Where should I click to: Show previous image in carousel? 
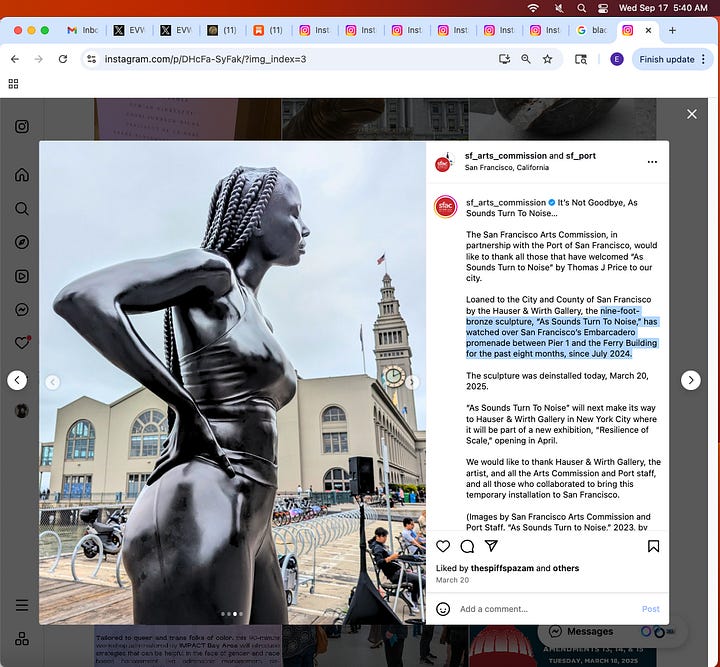pos(53,382)
